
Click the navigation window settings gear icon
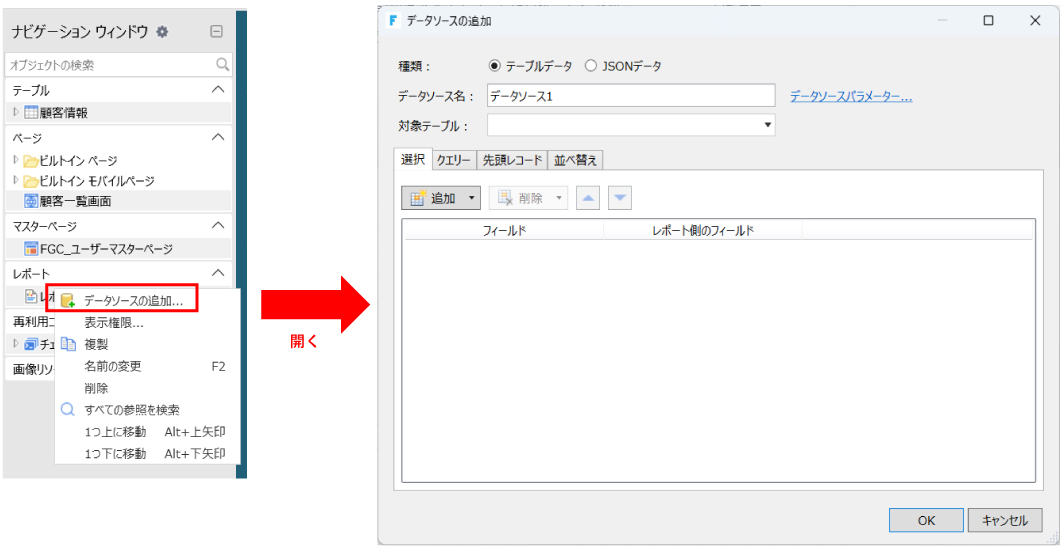tap(162, 32)
